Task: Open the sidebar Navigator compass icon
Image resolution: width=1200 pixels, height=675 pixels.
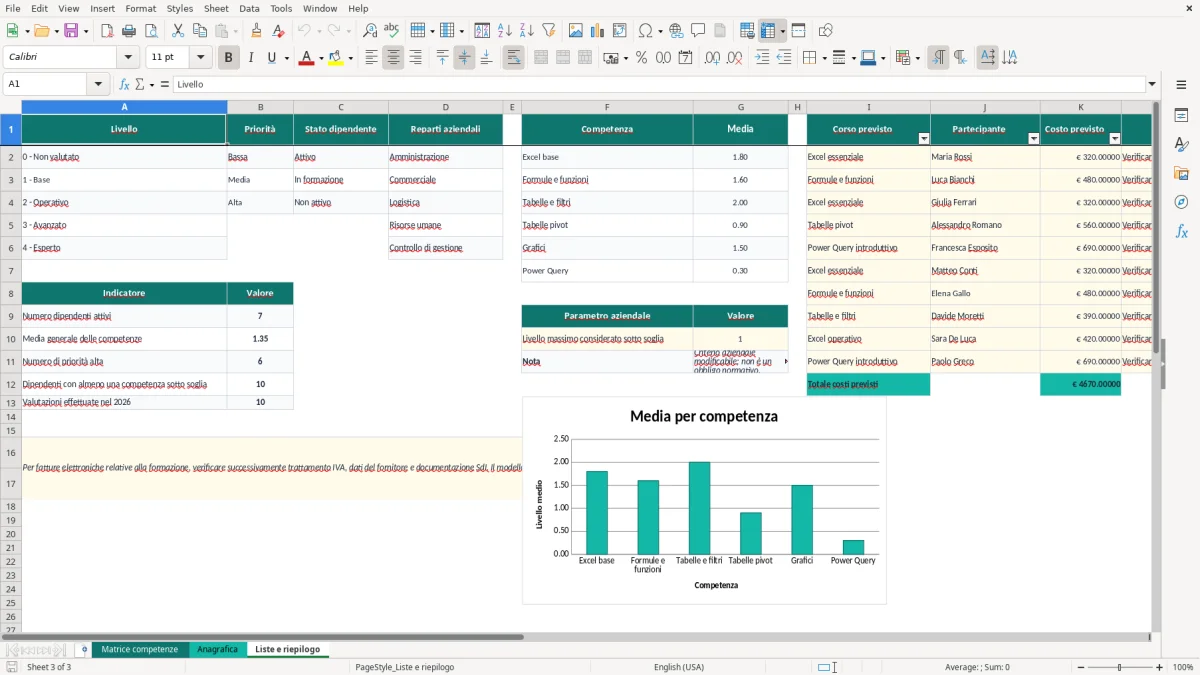Action: (x=1181, y=202)
